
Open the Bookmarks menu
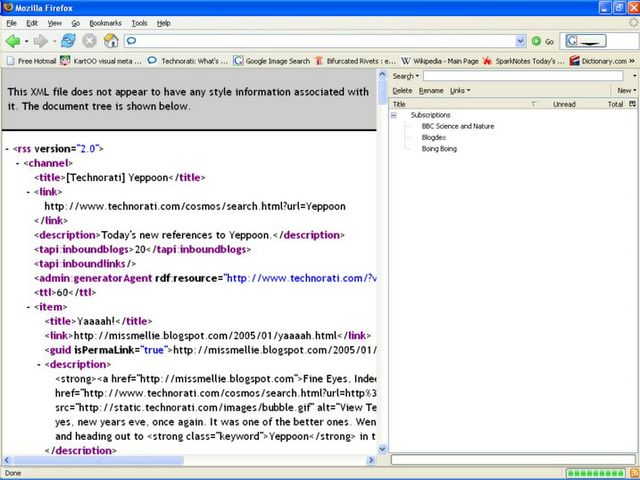coord(105,22)
